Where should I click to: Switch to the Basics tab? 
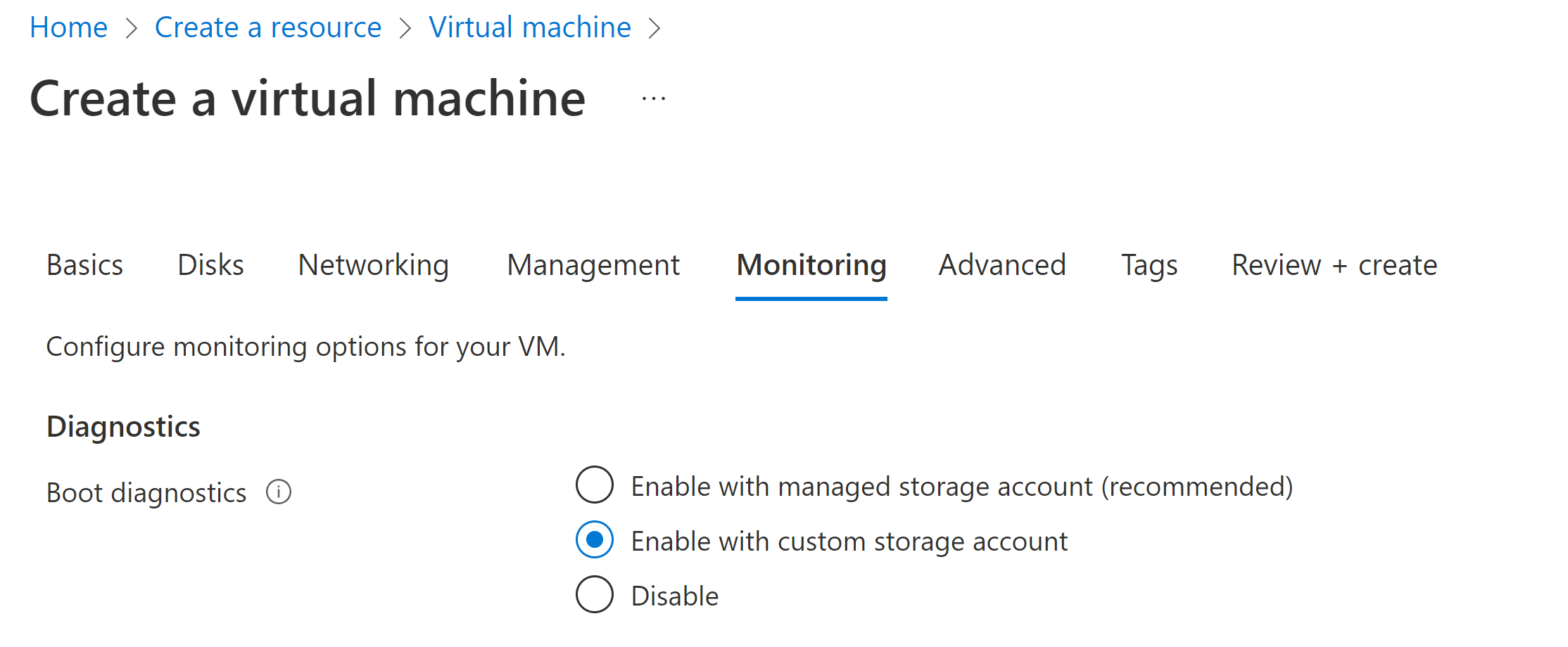(x=84, y=266)
